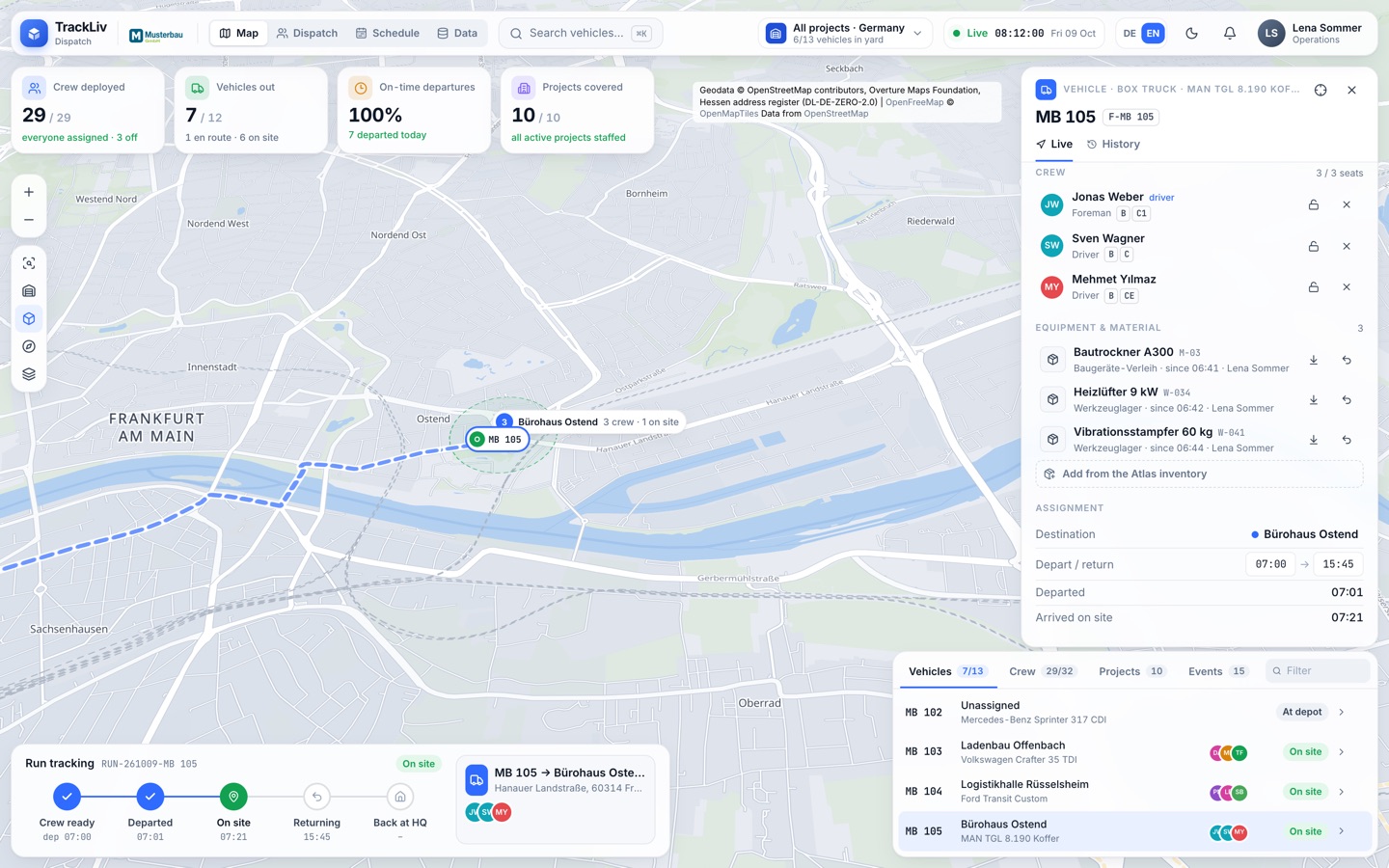
Task: Toggle the lock for Mehmet Yılmaz
Action: coord(1314,287)
